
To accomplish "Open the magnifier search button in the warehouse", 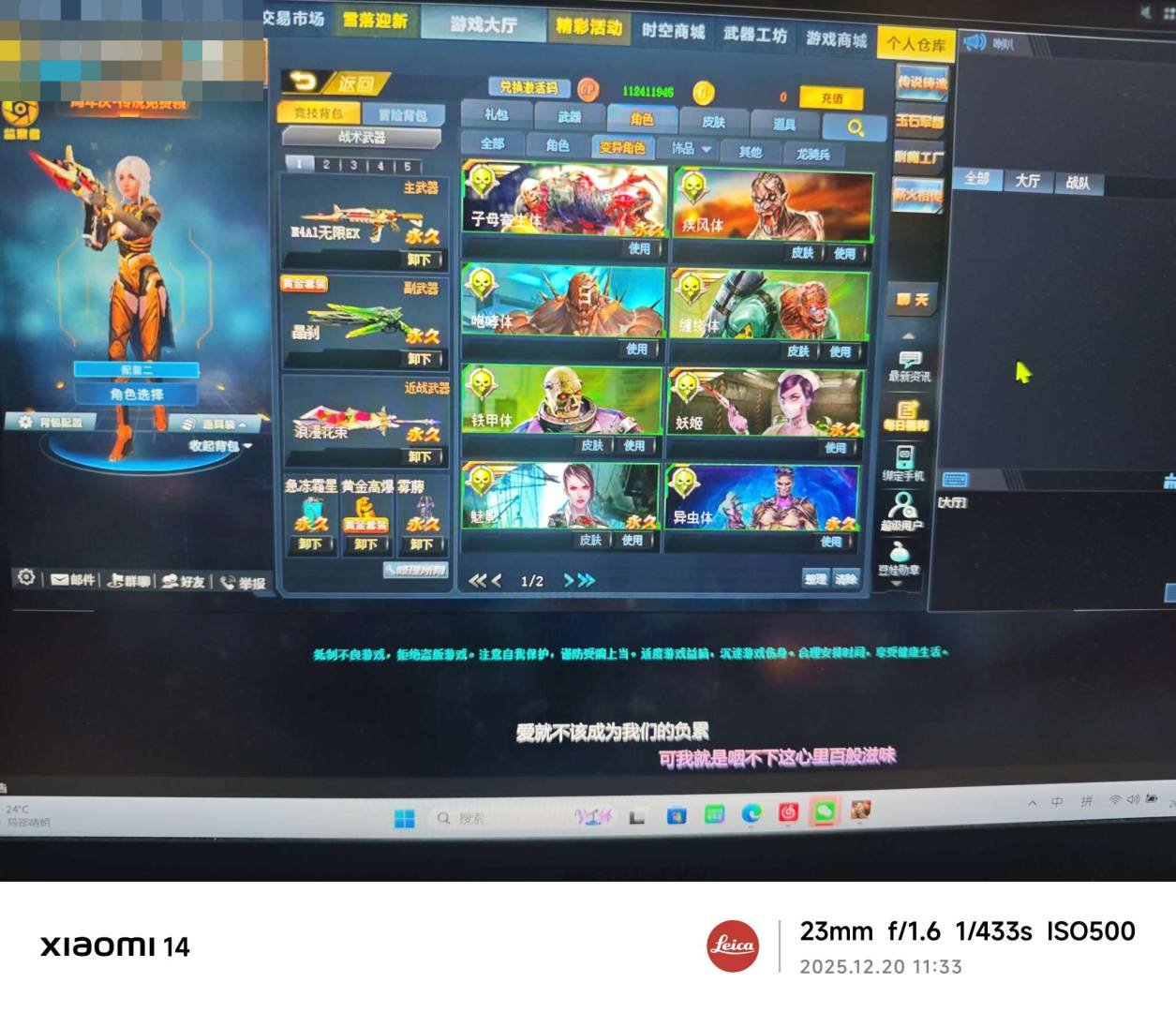I will [x=855, y=127].
